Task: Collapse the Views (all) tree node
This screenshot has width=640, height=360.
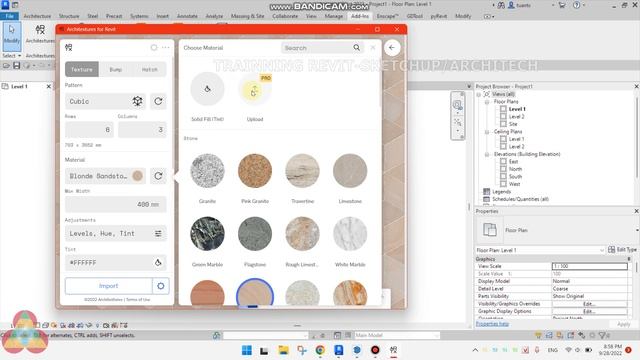Action: pyautogui.click(x=479, y=94)
